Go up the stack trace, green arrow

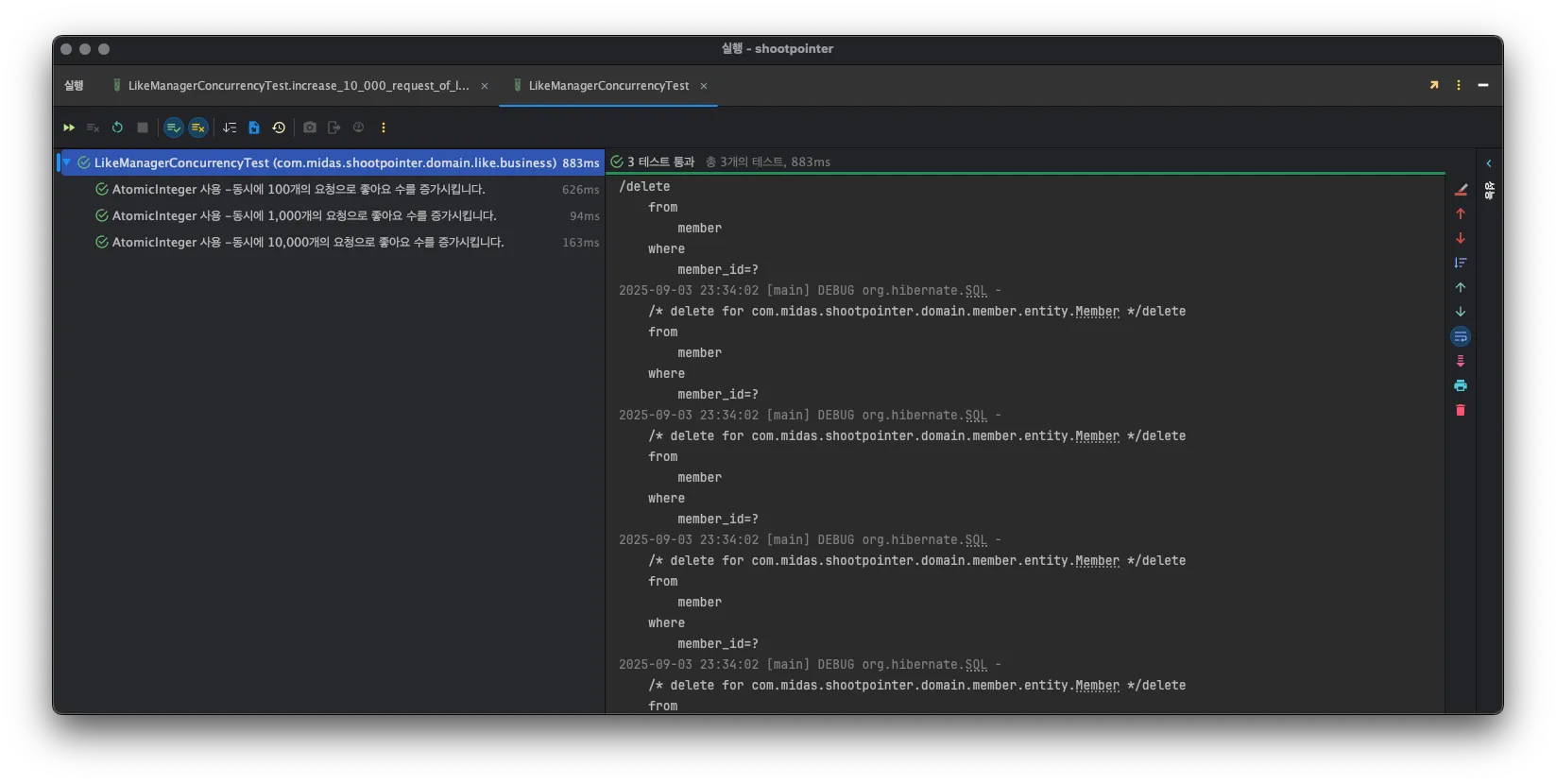click(x=1461, y=287)
